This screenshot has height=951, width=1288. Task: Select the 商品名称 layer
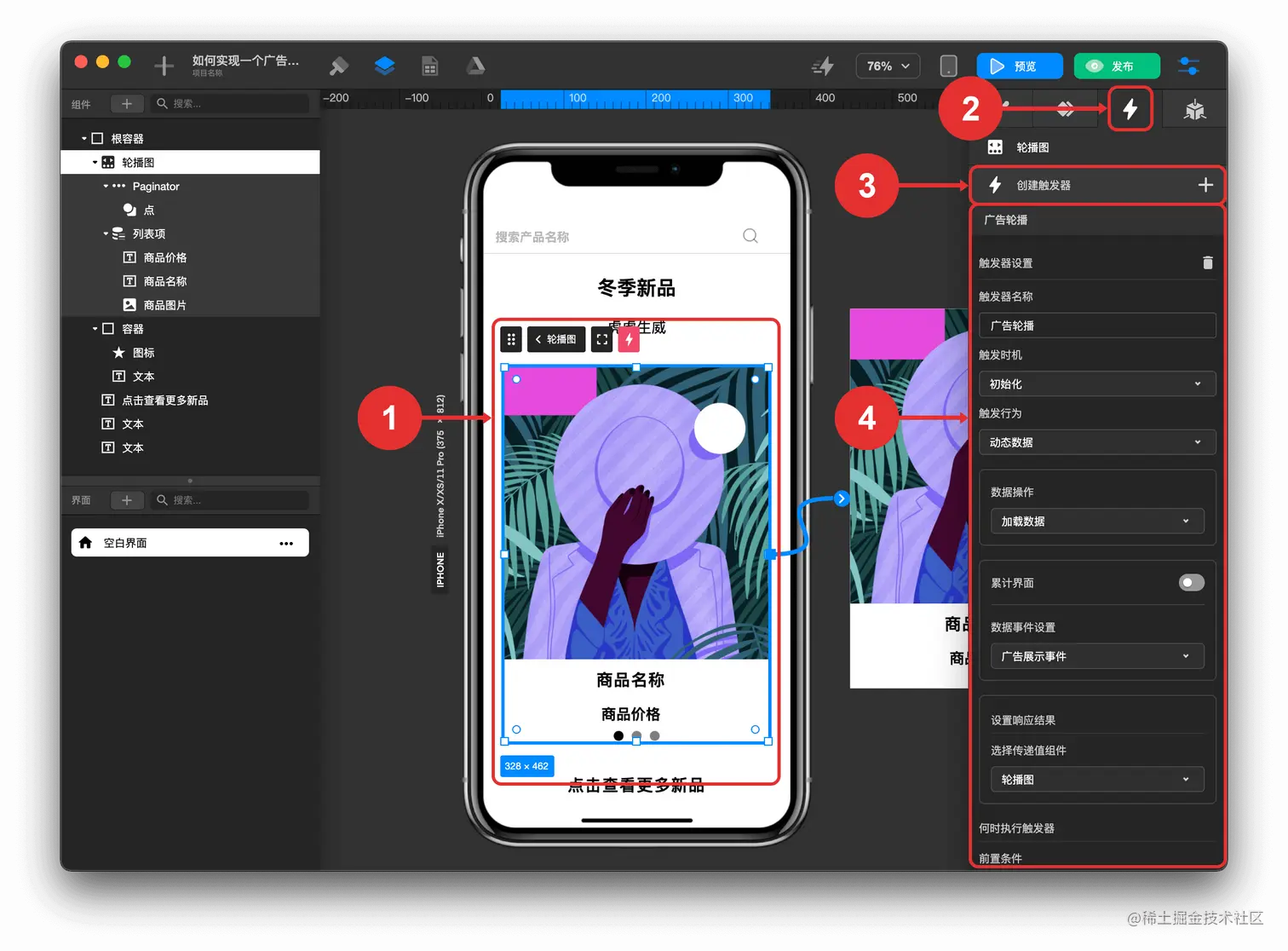191,281
